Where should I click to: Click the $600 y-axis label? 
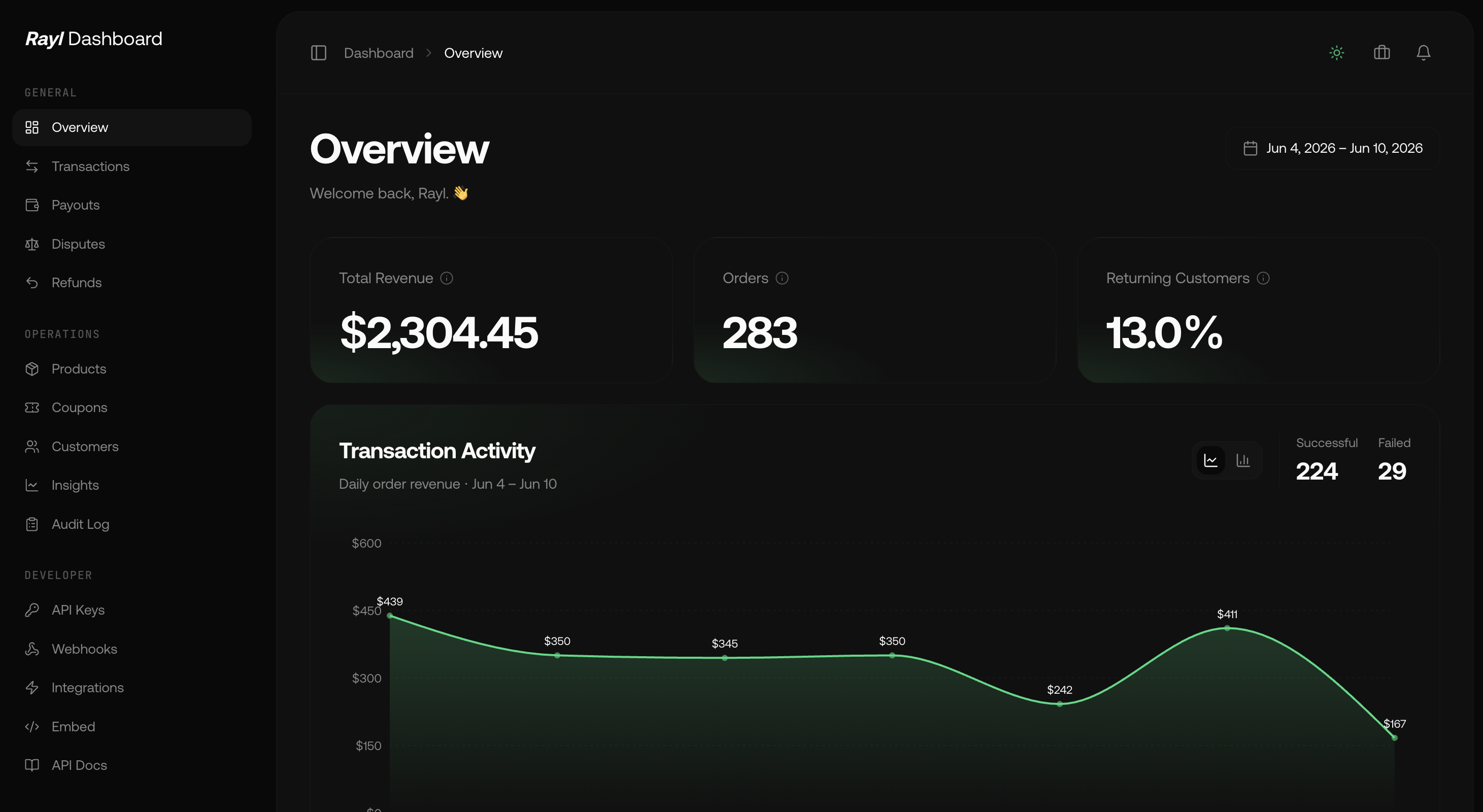367,543
